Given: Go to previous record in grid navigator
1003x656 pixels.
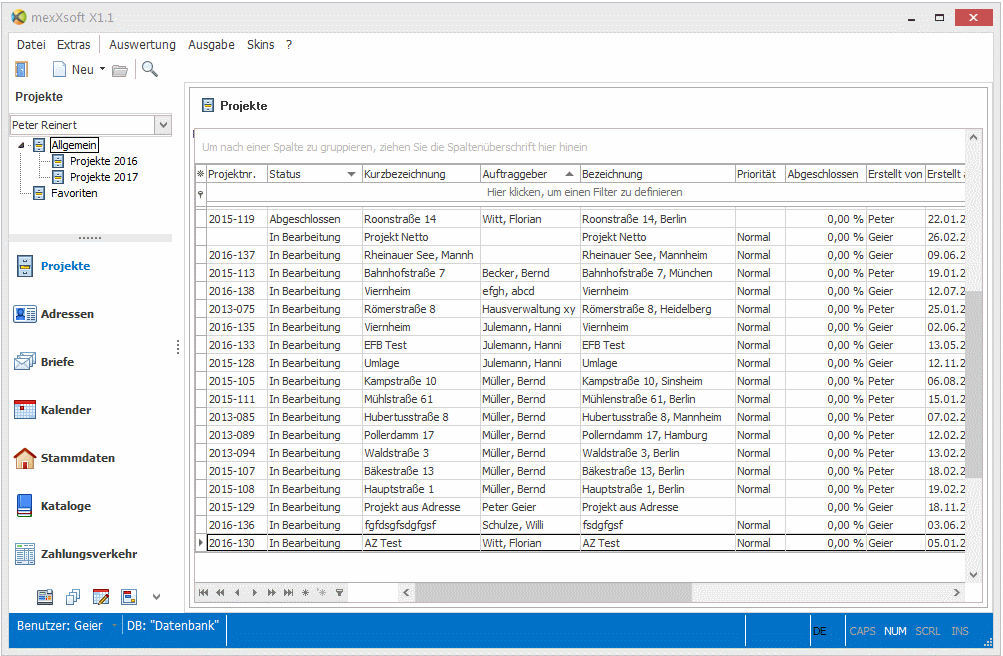Looking at the screenshot, I should [237, 593].
